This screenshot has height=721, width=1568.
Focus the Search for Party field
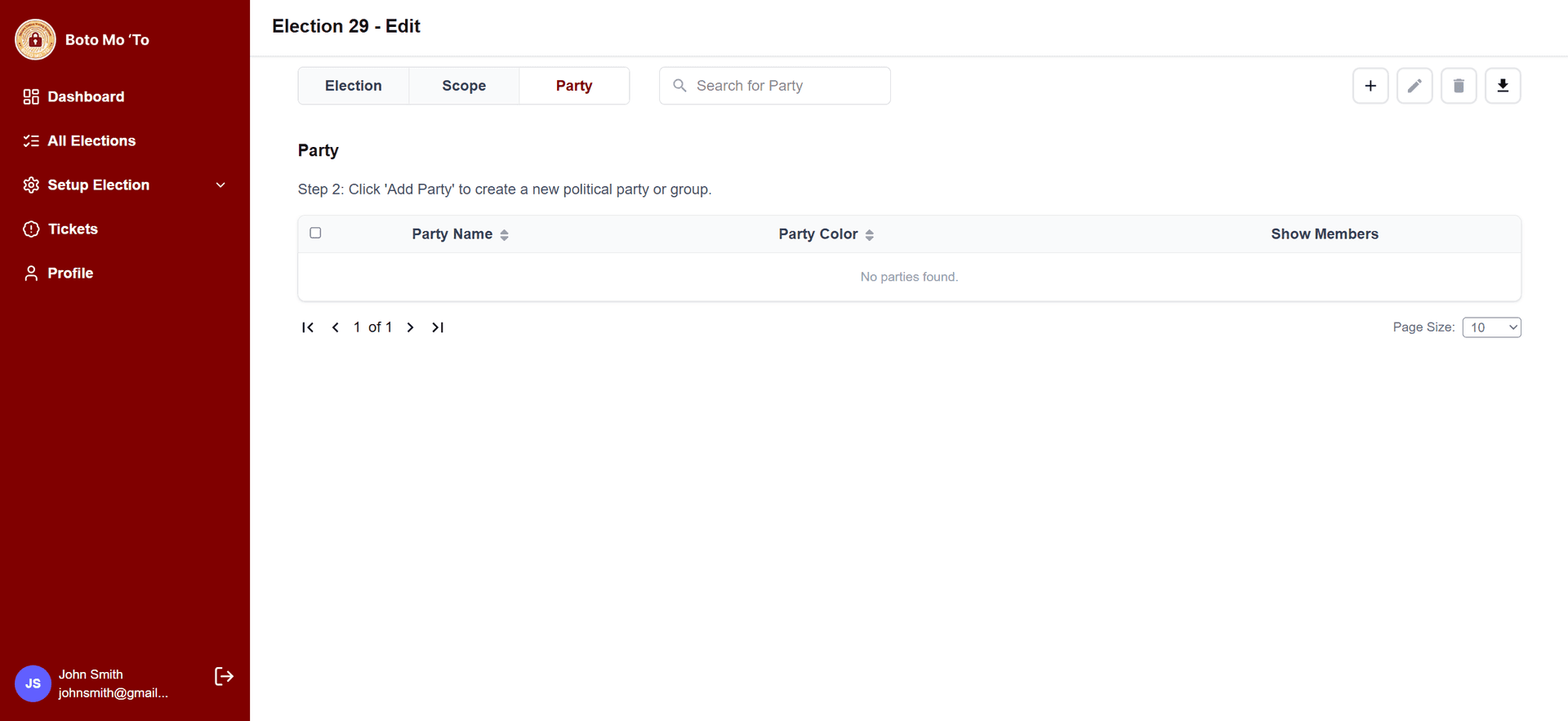point(784,86)
